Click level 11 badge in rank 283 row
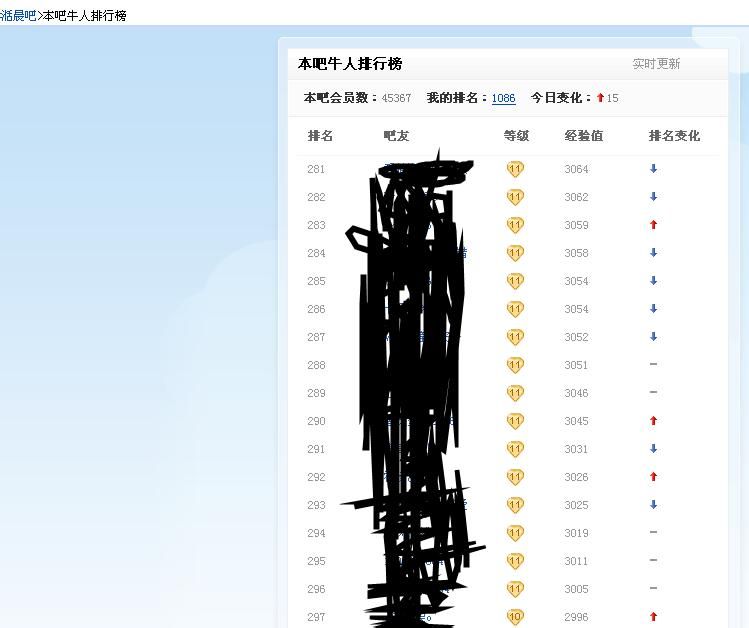749x628 pixels. pyautogui.click(x=515, y=225)
